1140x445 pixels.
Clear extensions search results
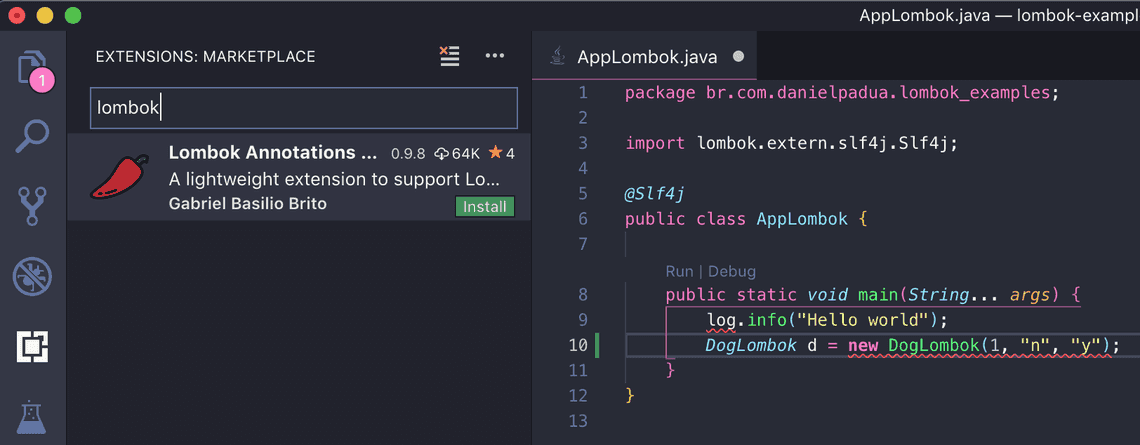click(x=449, y=56)
